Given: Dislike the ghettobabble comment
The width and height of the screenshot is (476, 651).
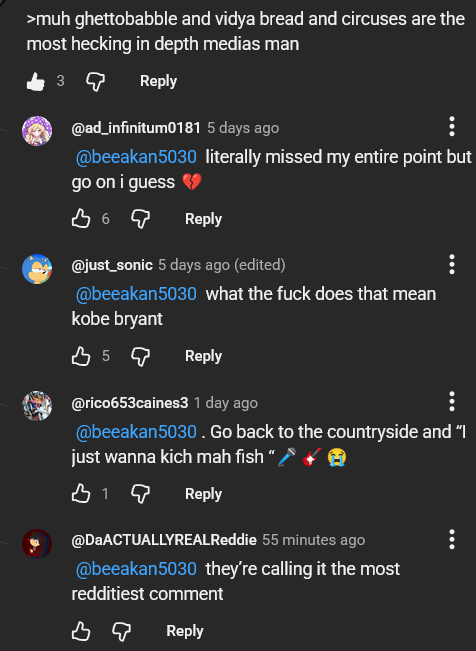Looking at the screenshot, I should pyautogui.click(x=96, y=81).
